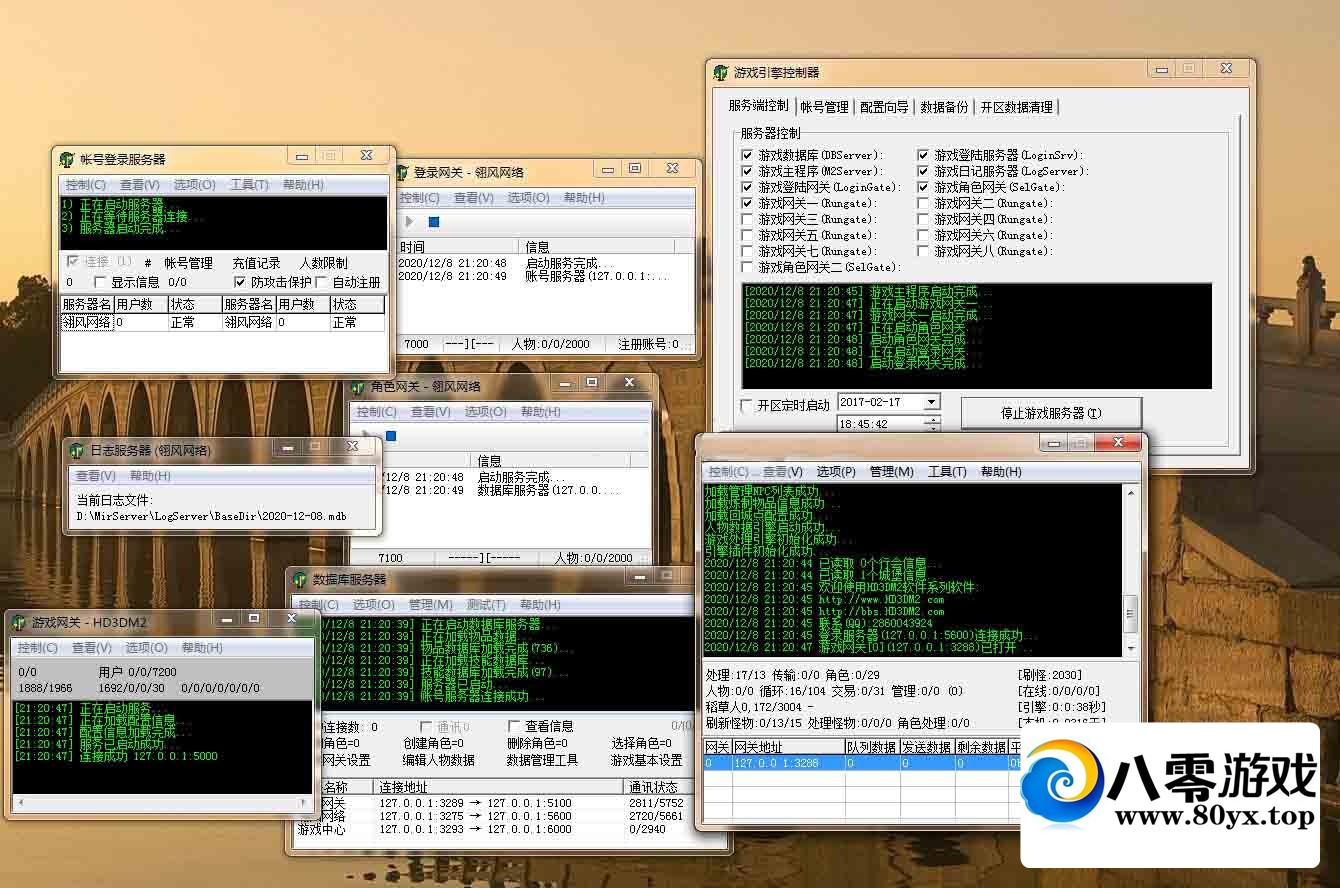Image resolution: width=1340 pixels, height=888 pixels.
Task: Start service with 登录网关 play icon
Action: click(x=409, y=221)
